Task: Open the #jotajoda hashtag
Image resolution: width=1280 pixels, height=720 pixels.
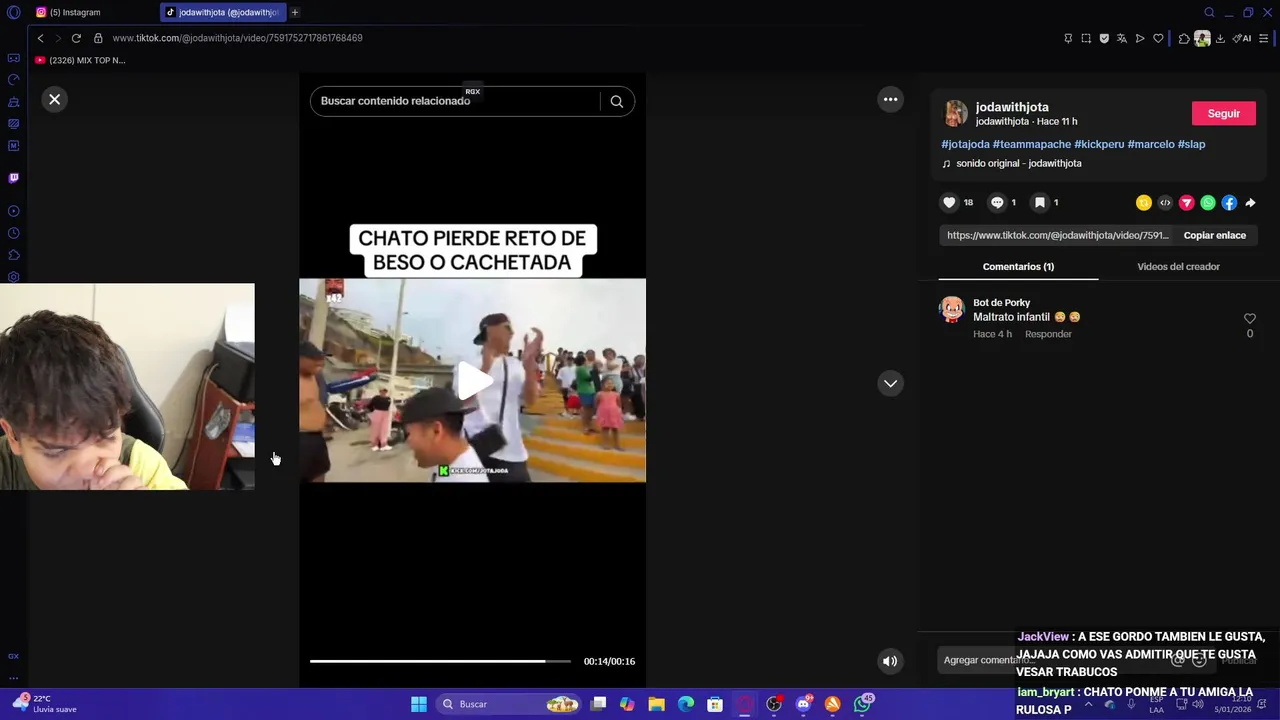Action: (x=965, y=144)
